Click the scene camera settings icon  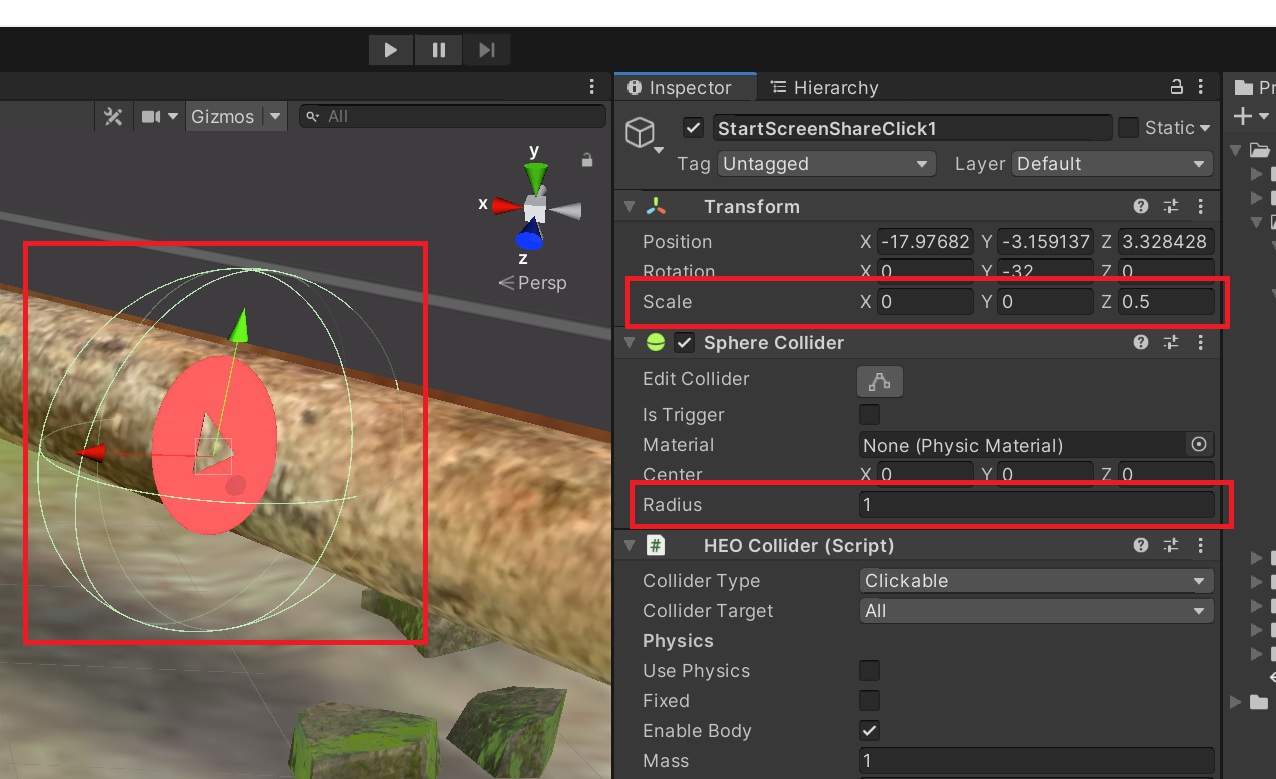[151, 117]
